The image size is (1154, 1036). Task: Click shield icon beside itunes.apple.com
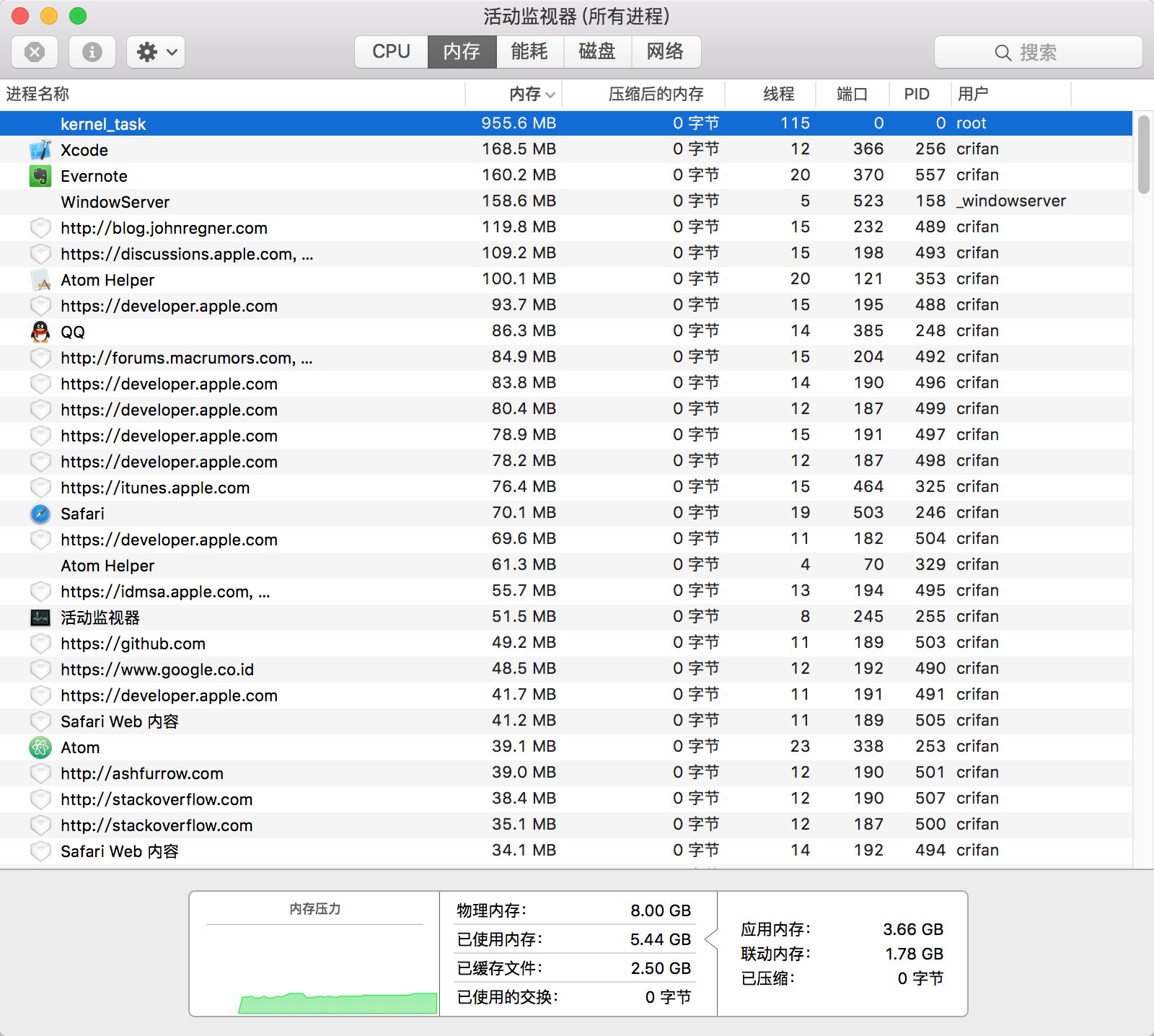coord(40,488)
